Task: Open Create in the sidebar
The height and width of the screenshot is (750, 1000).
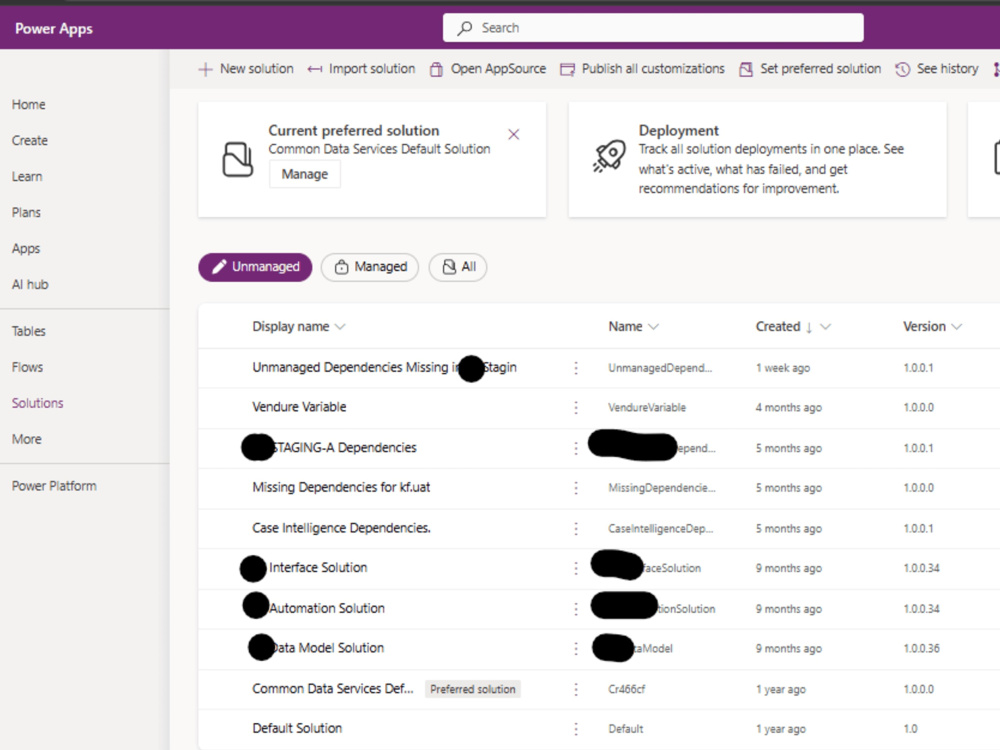Action: coord(29,140)
